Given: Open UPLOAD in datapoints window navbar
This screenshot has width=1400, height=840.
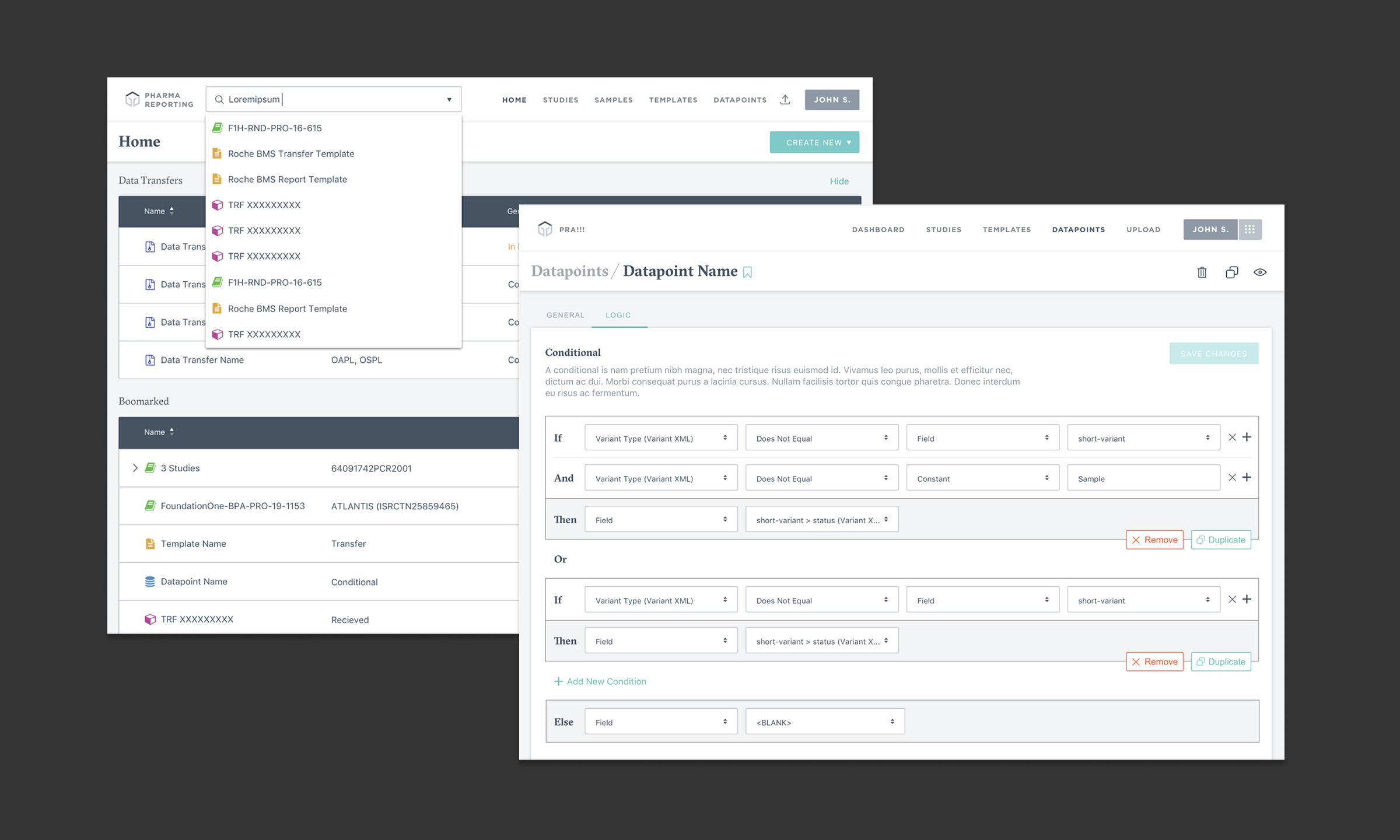Looking at the screenshot, I should [1143, 229].
